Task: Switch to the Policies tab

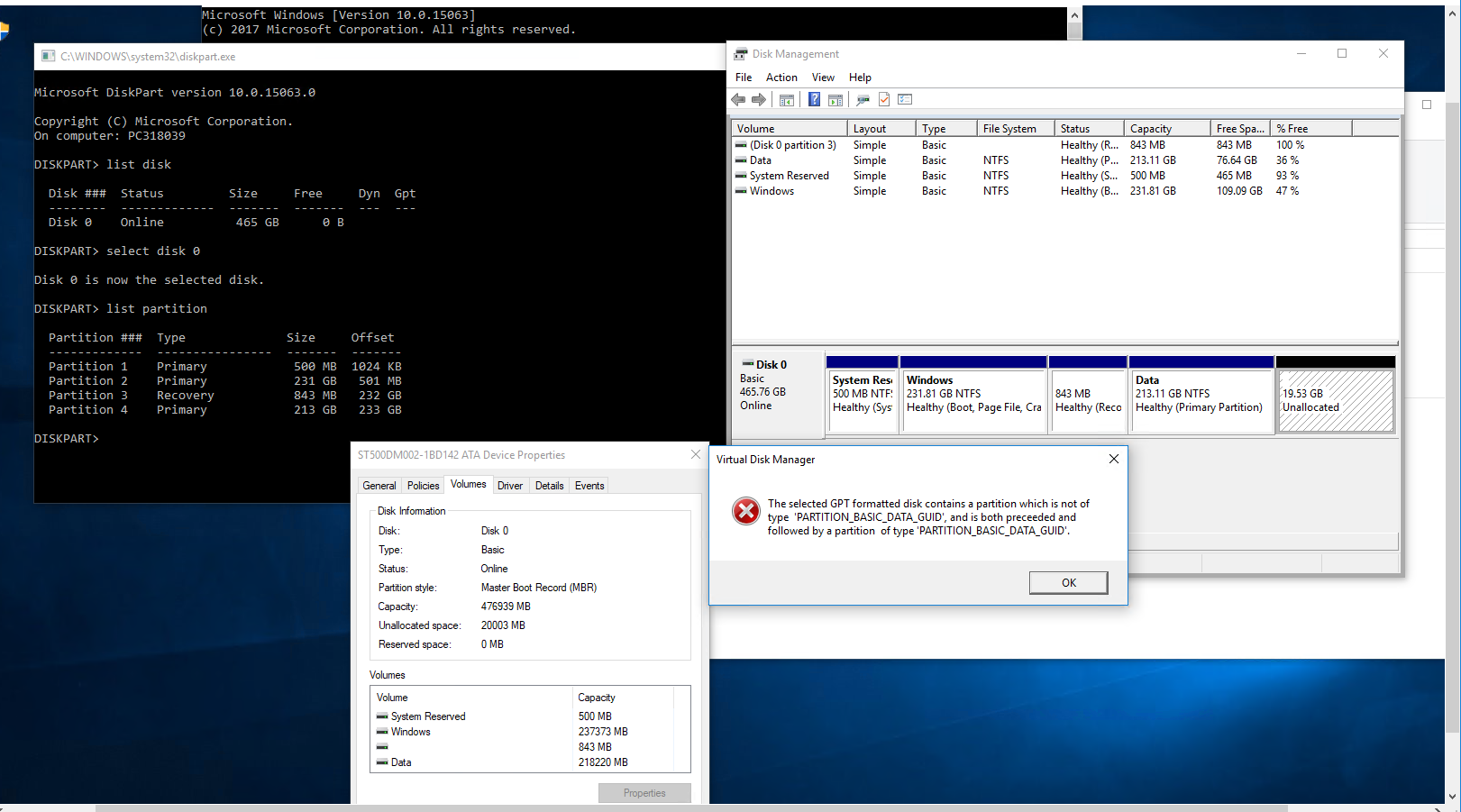Action: 424,486
